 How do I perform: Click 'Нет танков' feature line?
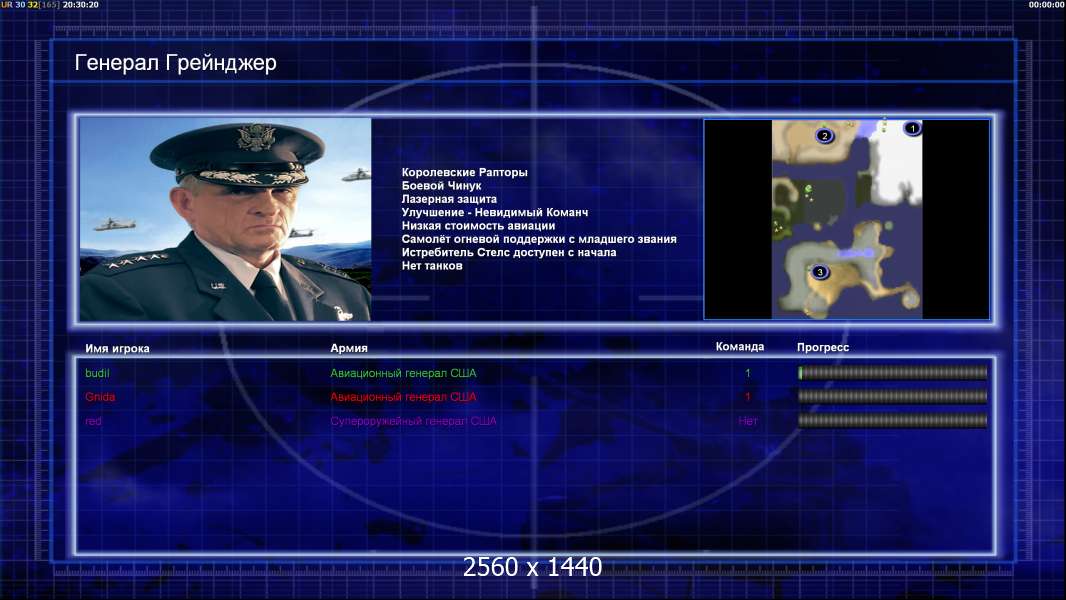432,266
